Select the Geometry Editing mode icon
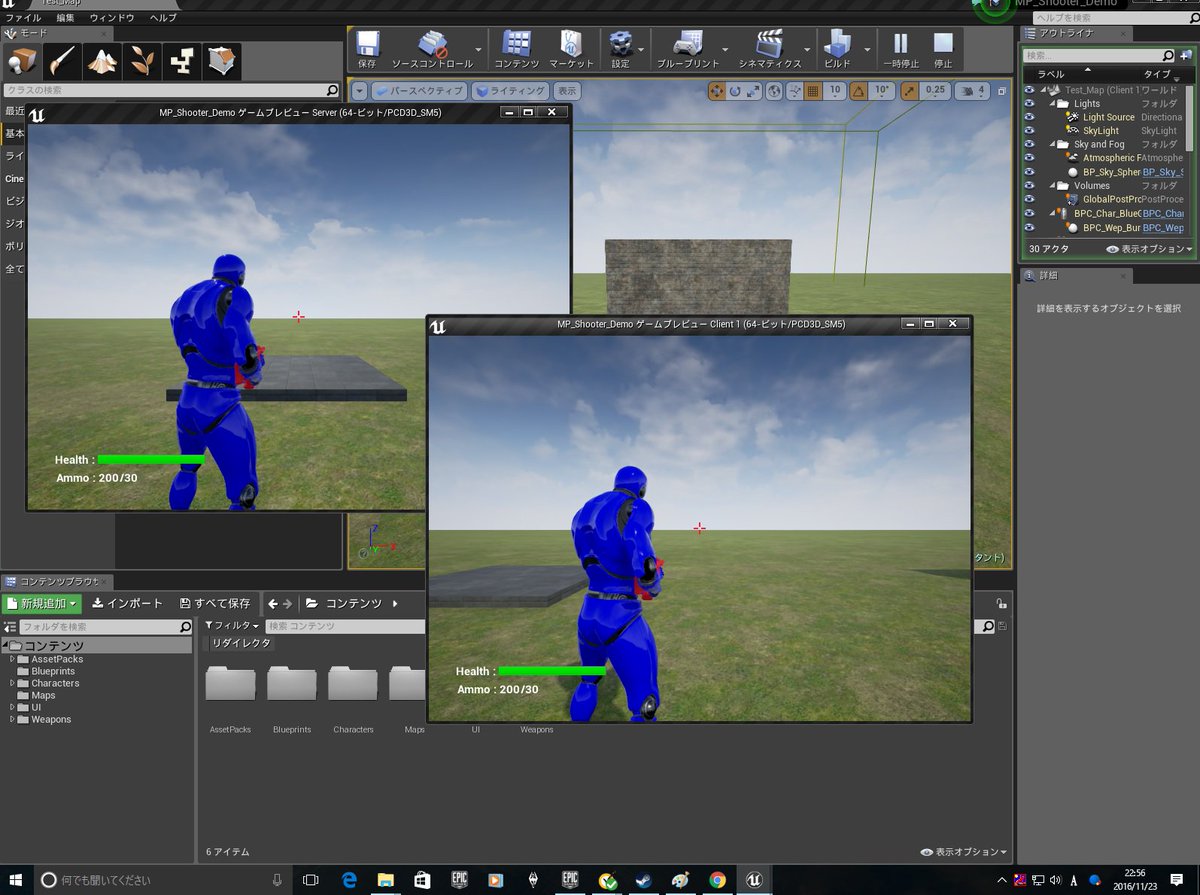The image size is (1200, 895). click(222, 62)
